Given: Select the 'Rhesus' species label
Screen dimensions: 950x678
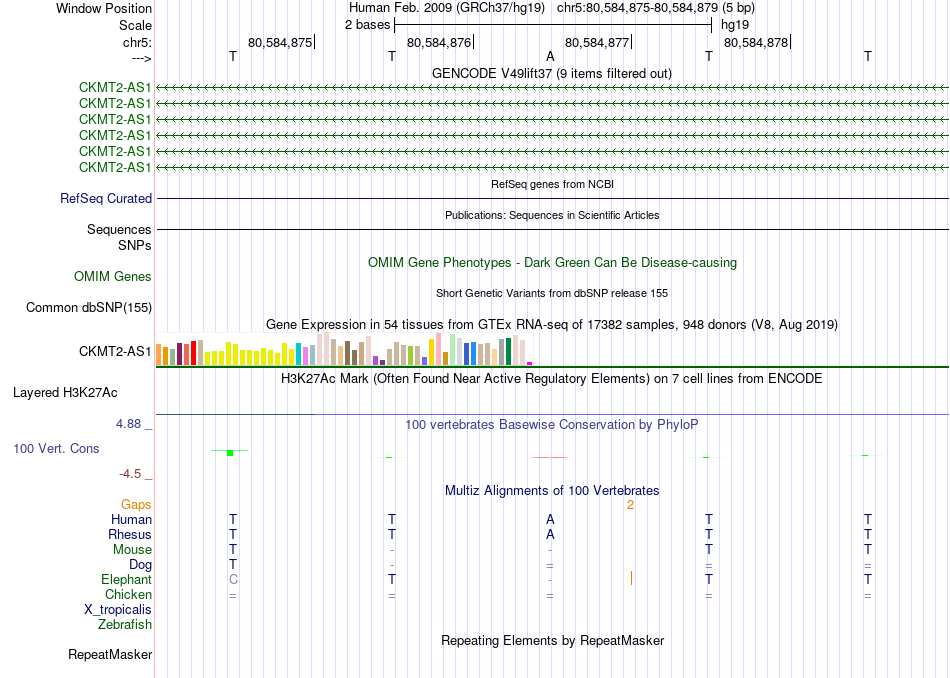Looking at the screenshot, I should coord(130,534).
